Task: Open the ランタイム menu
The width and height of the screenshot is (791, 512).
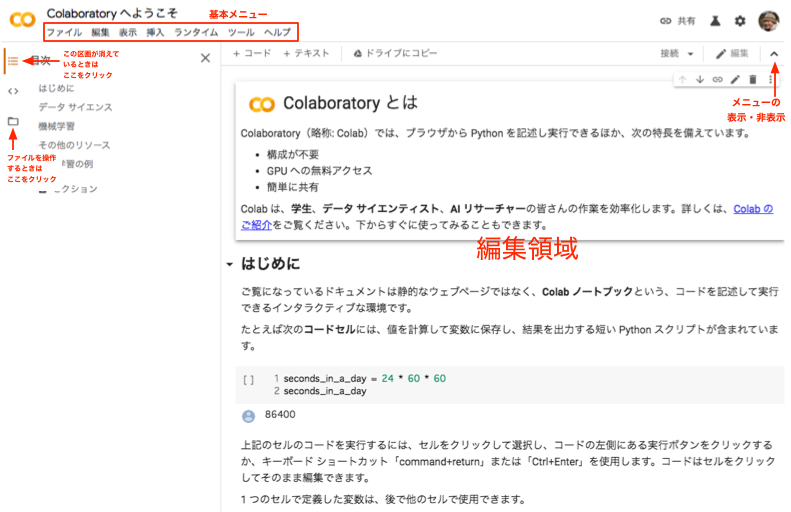Action: (196, 32)
